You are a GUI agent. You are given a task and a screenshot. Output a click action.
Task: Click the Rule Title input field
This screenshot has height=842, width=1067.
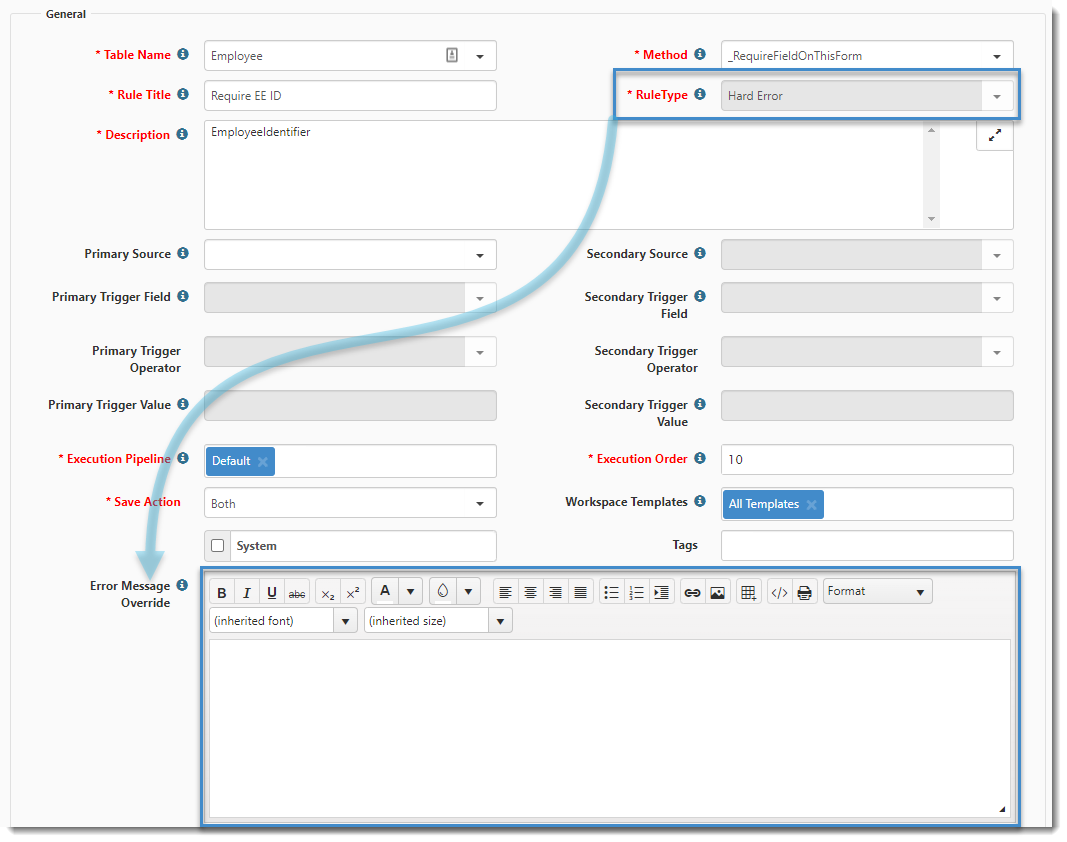click(350, 96)
